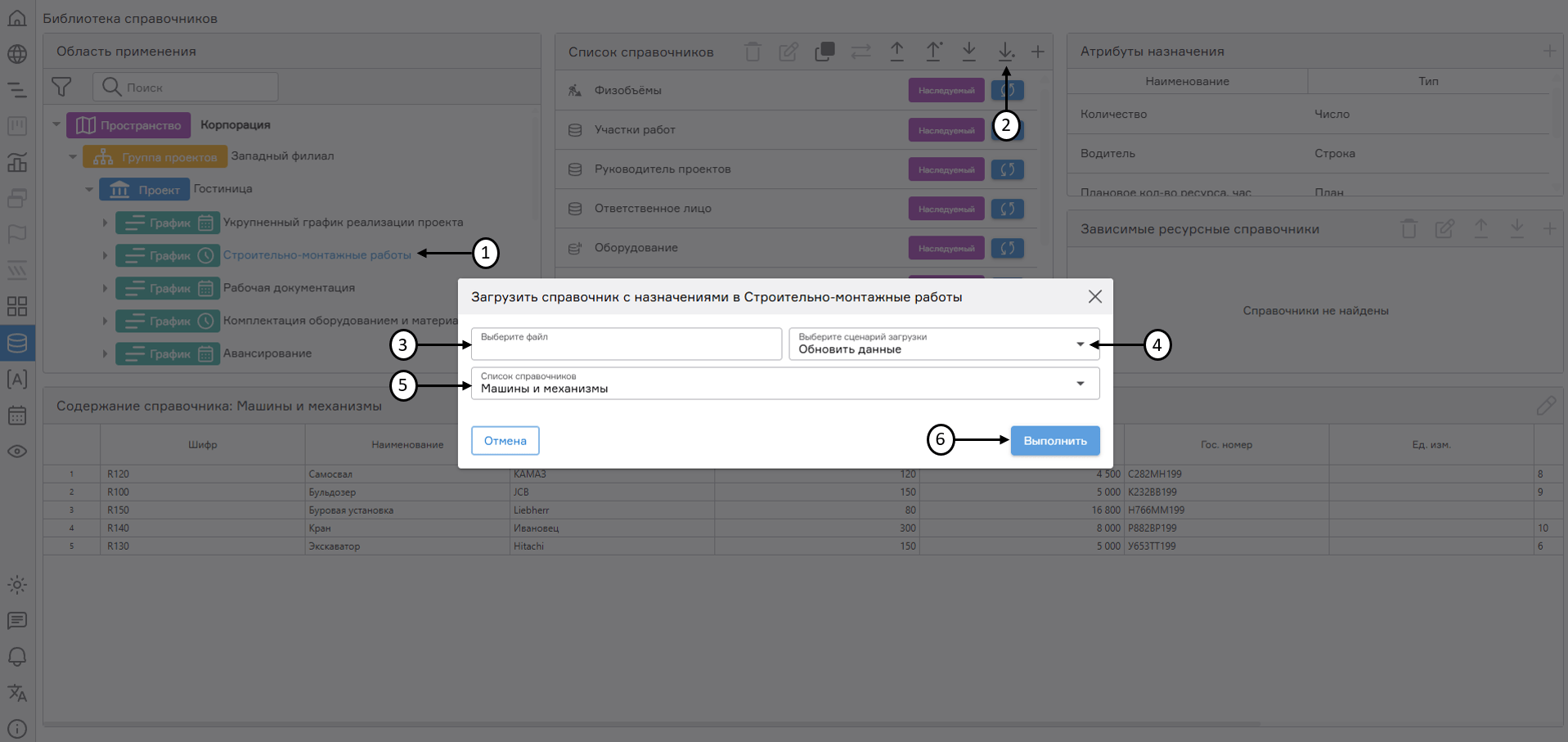Open the Выберите сценарий загрузки dropdown
Image resolution: width=1568 pixels, height=742 pixels.
click(943, 344)
